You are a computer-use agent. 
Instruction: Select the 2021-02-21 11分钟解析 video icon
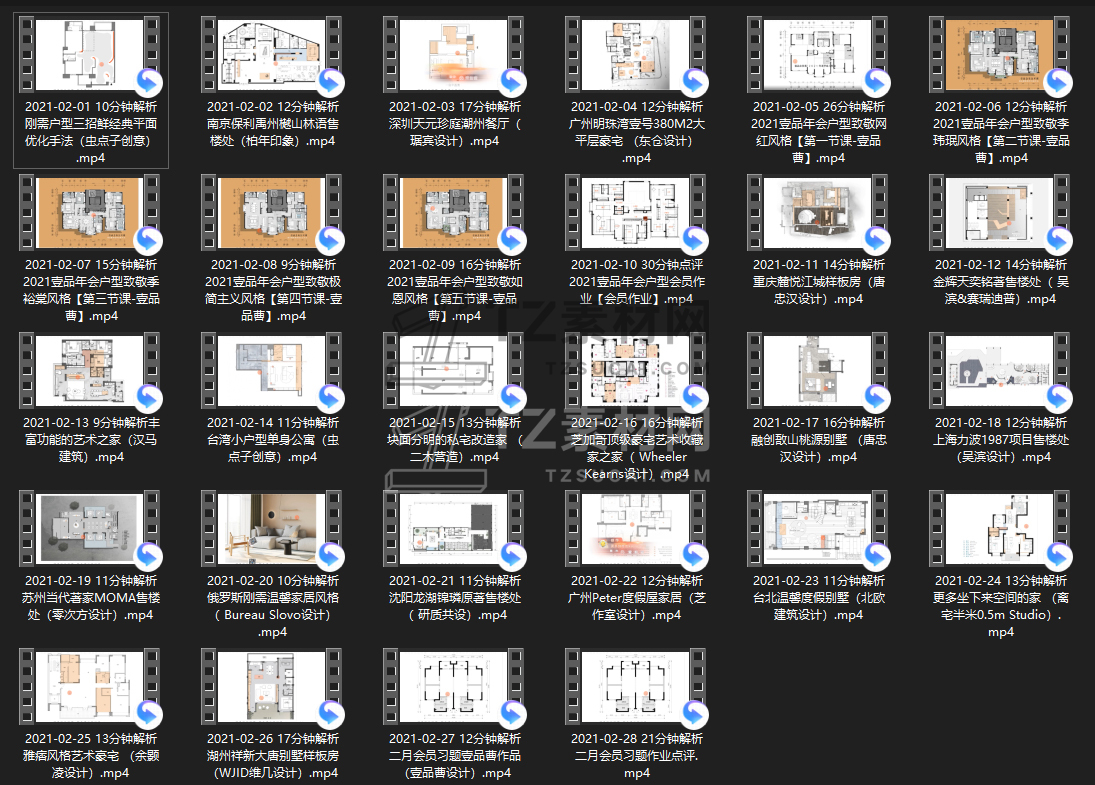pyautogui.click(x=454, y=528)
